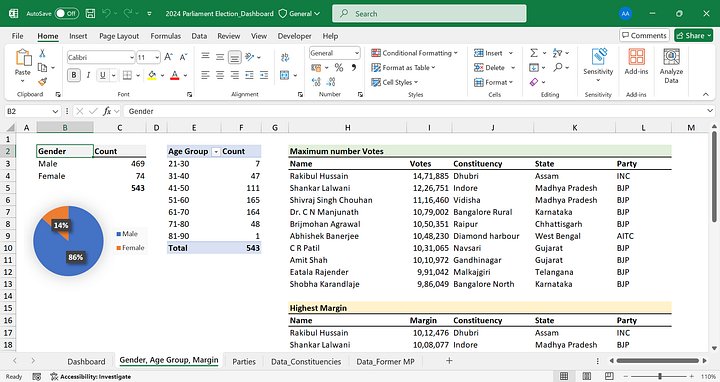Click the Copy icon

click(x=42, y=67)
